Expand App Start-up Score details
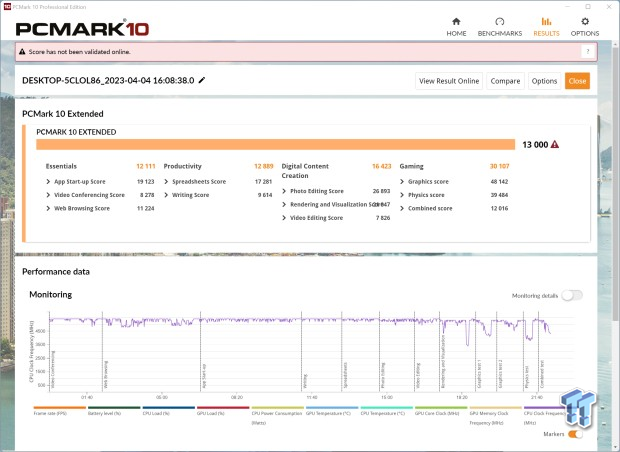 pyautogui.click(x=48, y=182)
